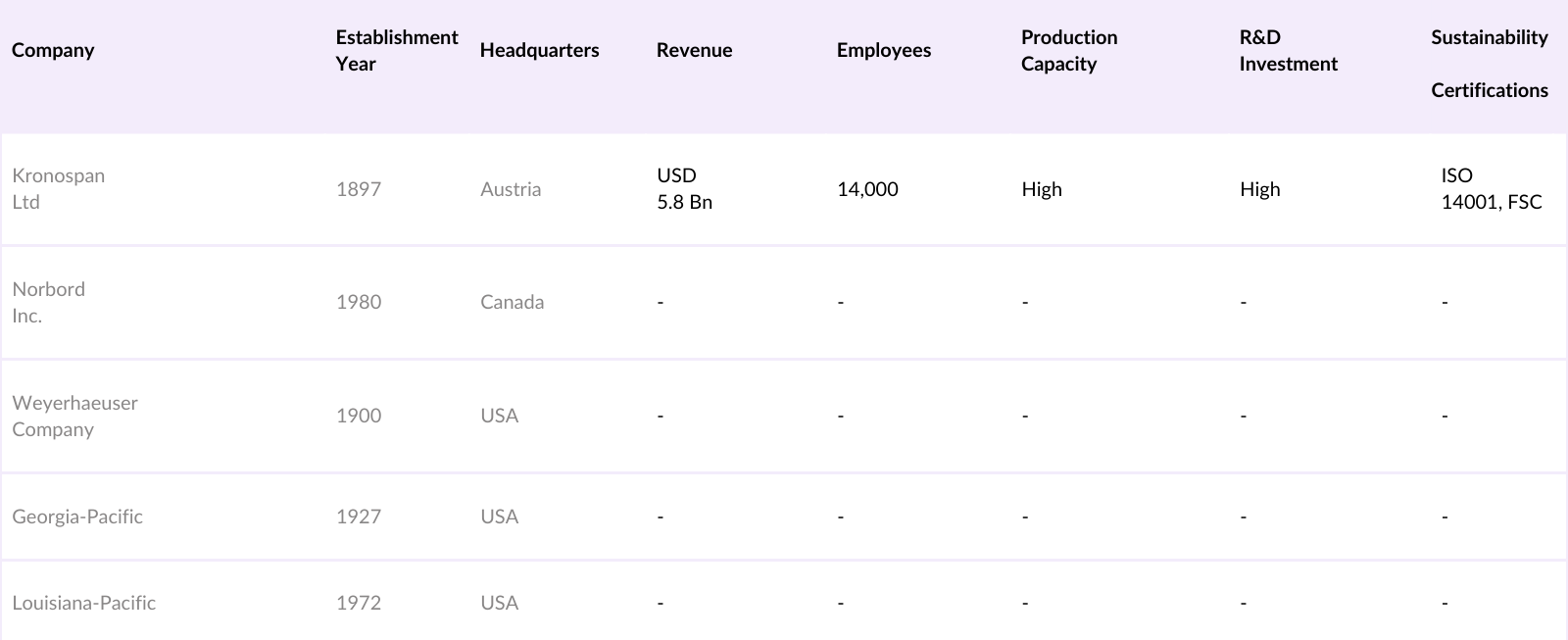This screenshot has width=1568, height=640.
Task: Click the Georgia-Pacific company name
Action: pos(77,517)
